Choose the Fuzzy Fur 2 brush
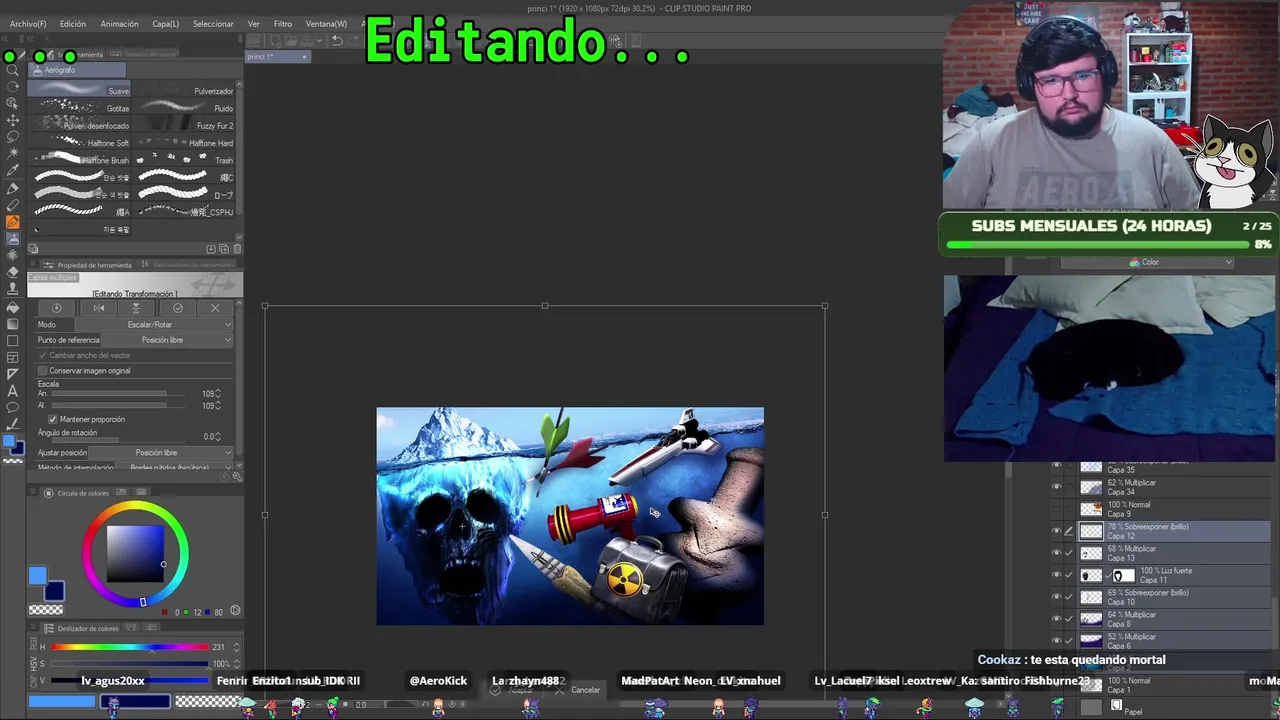 [185, 126]
